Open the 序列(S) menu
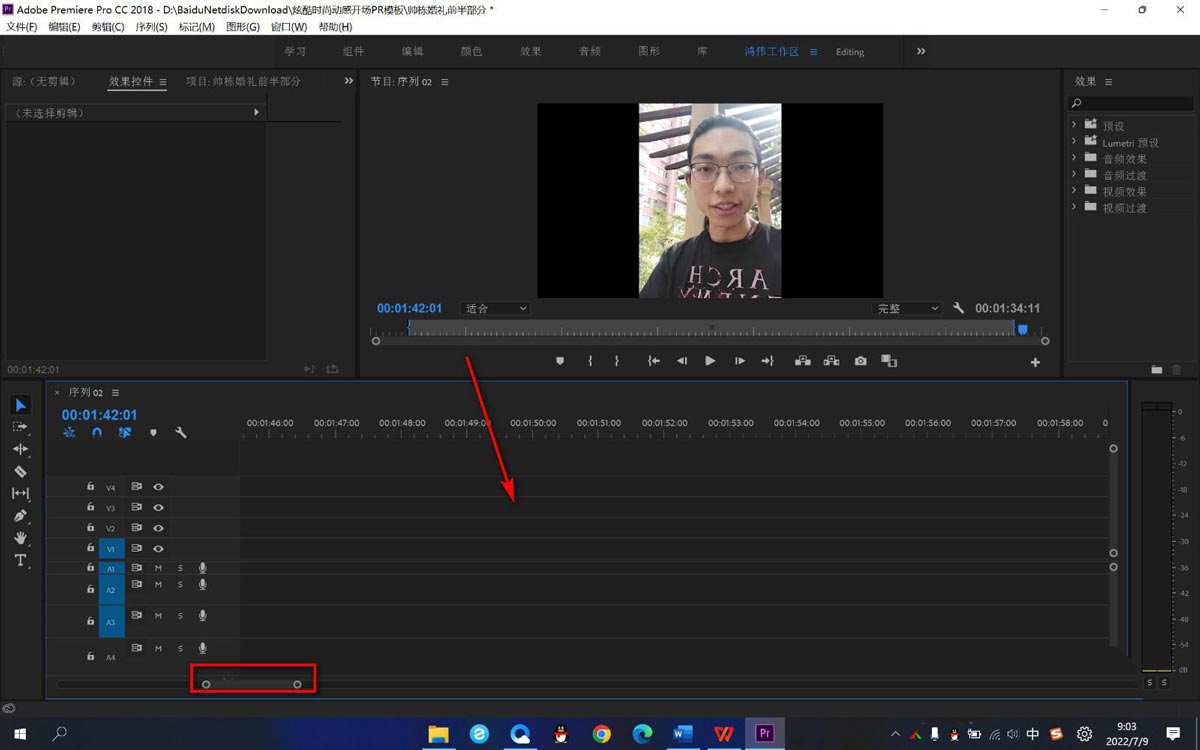The image size is (1200, 750). pyautogui.click(x=151, y=27)
